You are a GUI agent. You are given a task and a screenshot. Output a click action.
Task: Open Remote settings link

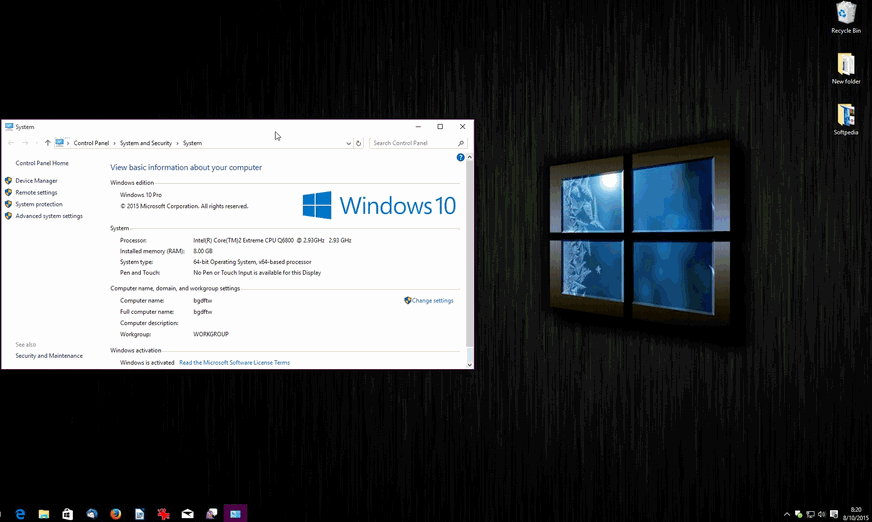tap(36, 192)
